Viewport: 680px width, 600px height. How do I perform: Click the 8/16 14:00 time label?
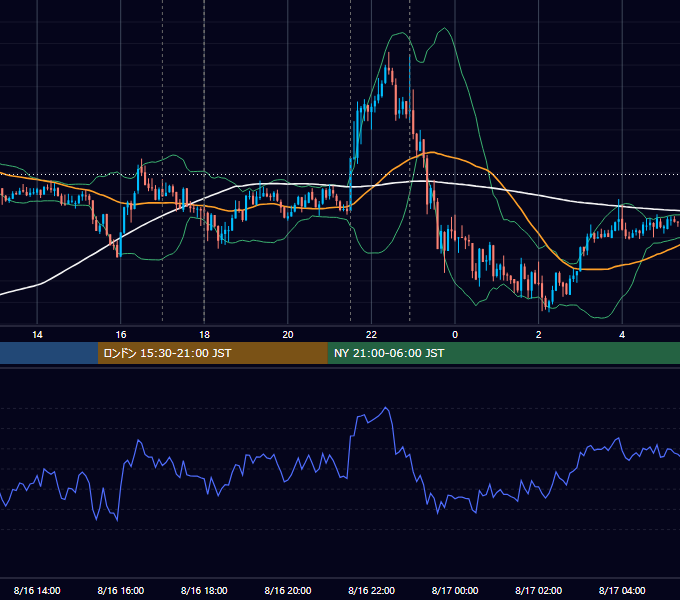click(37, 590)
